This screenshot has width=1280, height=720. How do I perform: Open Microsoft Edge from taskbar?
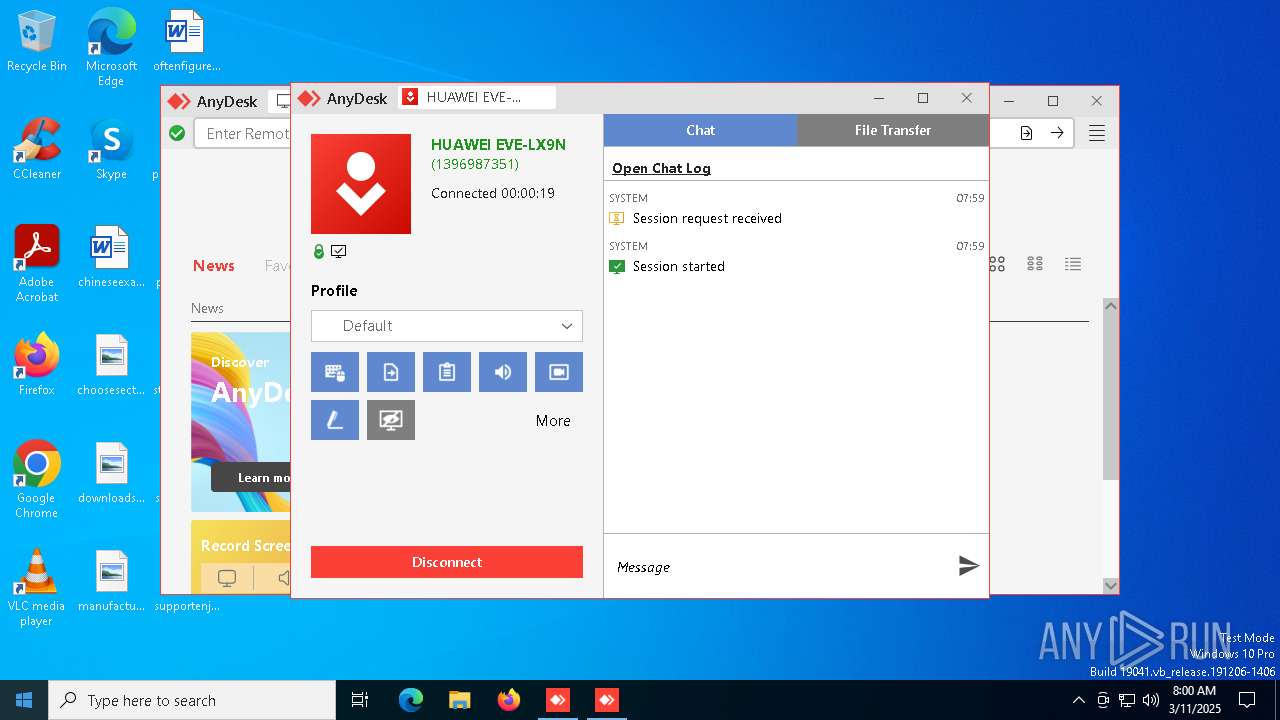411,700
